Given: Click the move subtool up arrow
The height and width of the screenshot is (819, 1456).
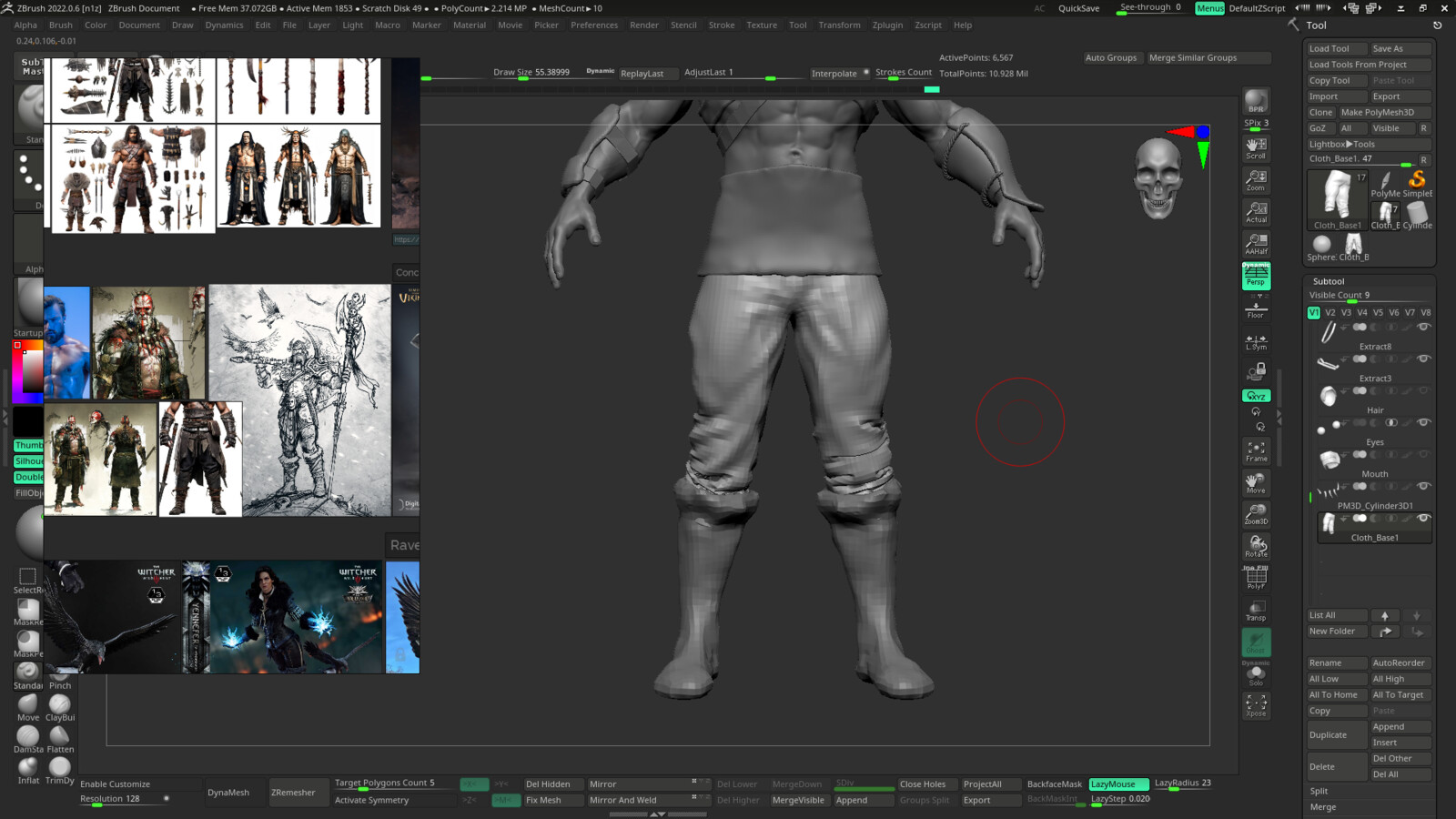Looking at the screenshot, I should [1385, 615].
